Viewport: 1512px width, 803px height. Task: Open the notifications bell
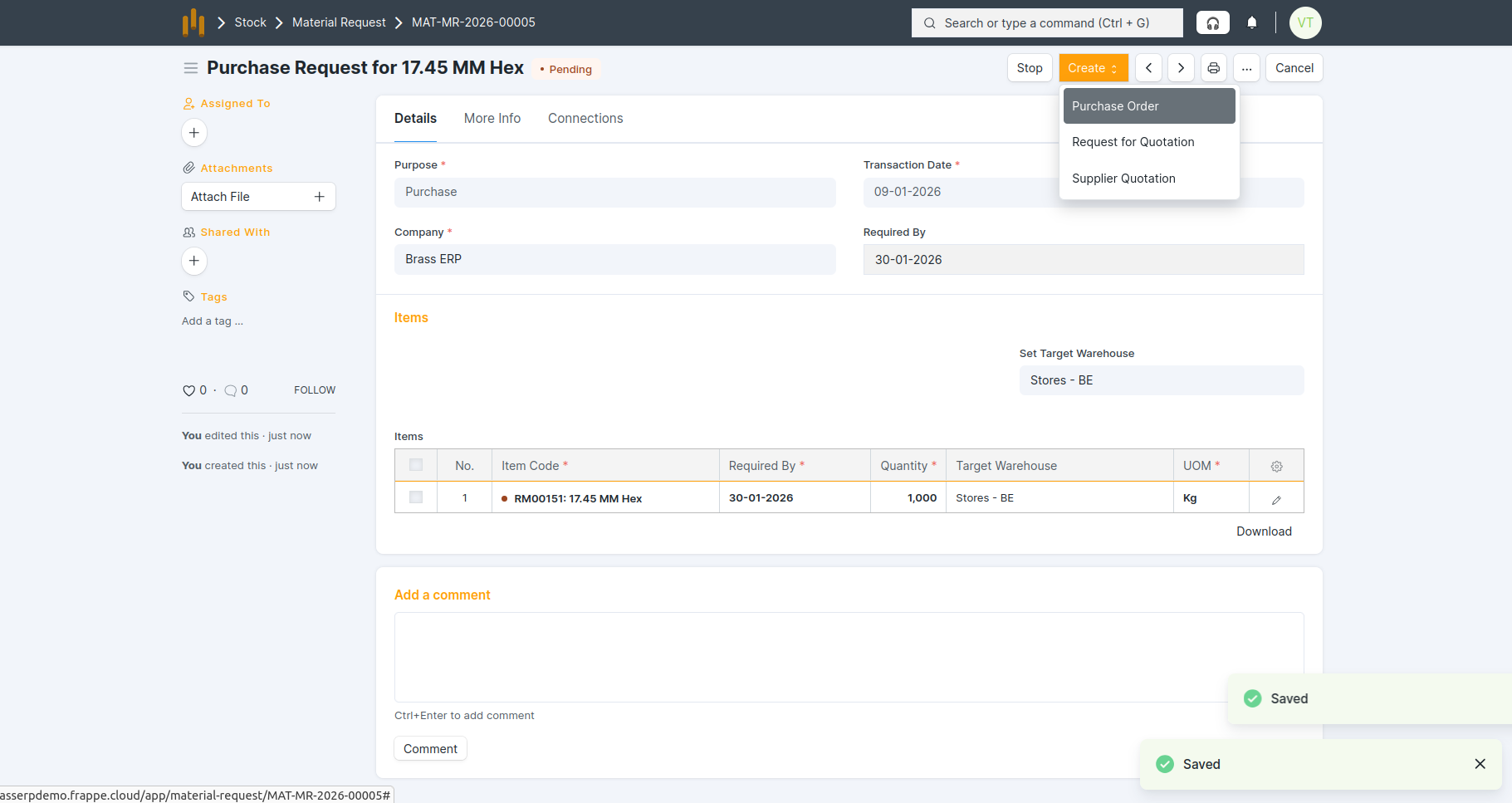tap(1251, 23)
